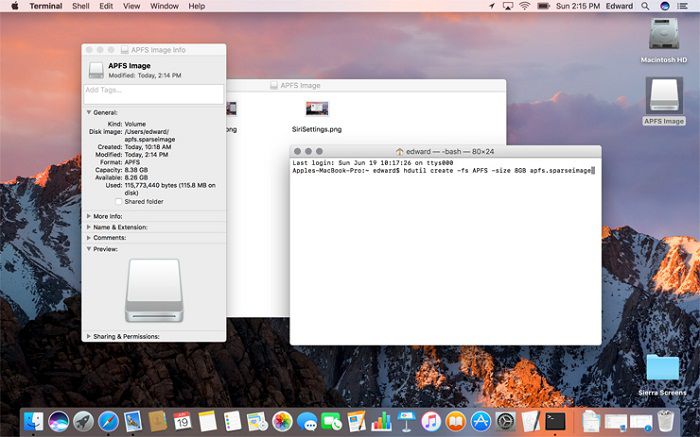
Task: Open iBooks orange book icon
Action: click(456, 421)
